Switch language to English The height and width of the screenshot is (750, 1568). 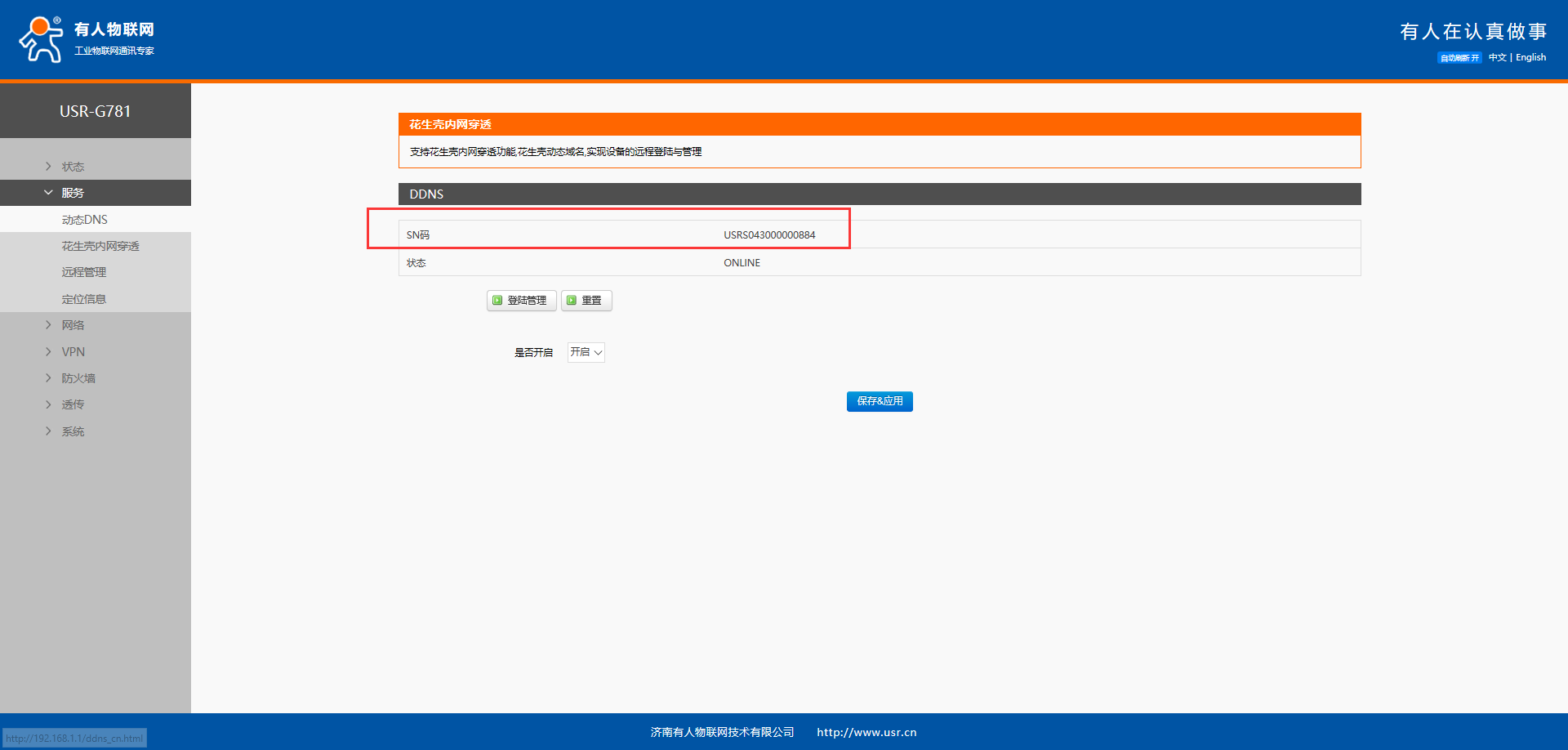point(1530,58)
